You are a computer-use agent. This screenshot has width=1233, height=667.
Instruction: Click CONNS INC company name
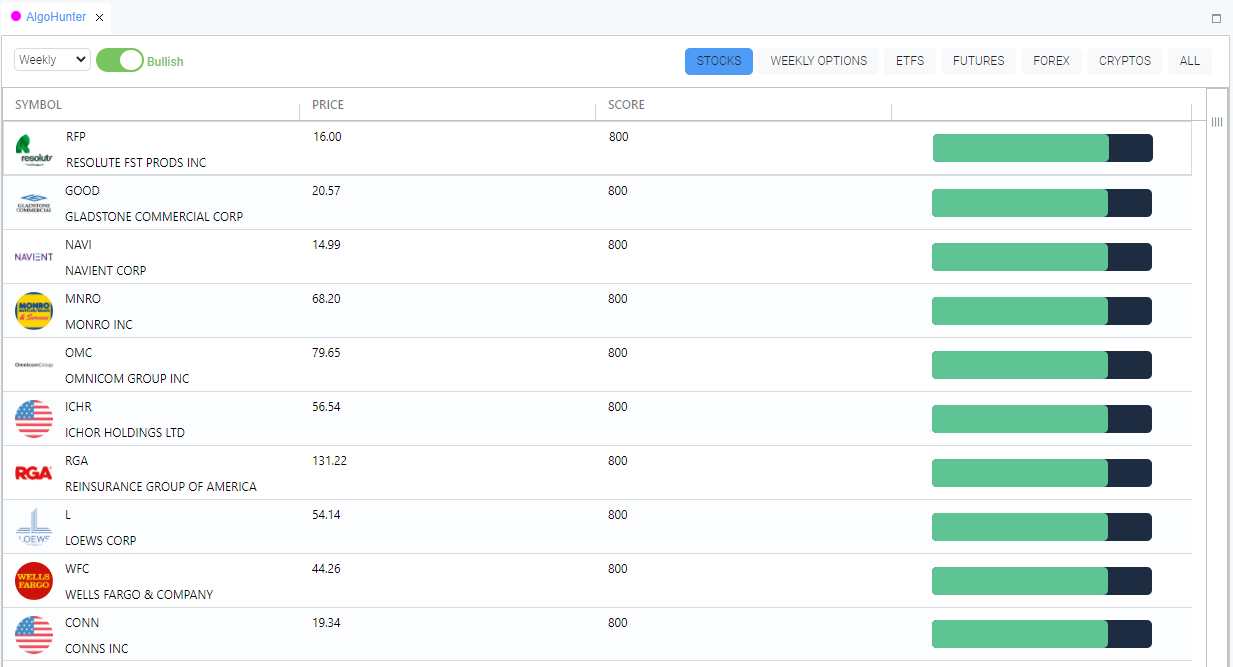pos(97,649)
